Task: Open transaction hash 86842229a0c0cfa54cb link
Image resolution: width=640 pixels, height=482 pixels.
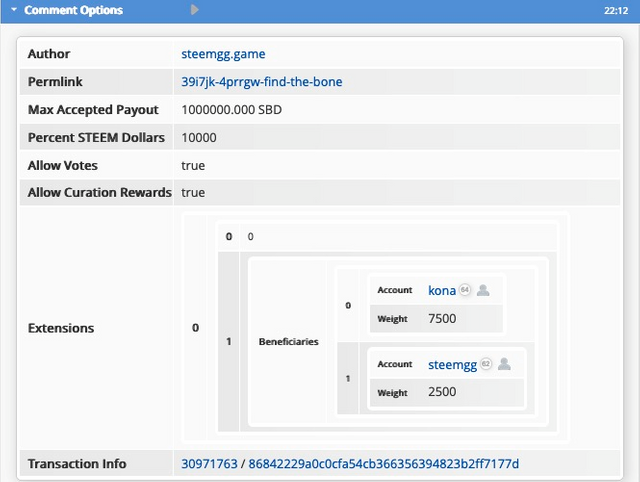Action: [384, 464]
